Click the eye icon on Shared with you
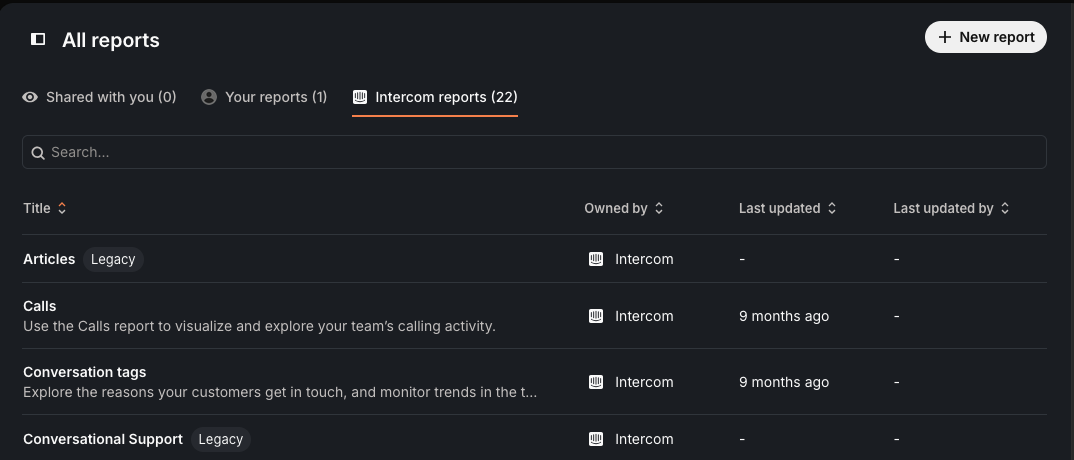 29,97
